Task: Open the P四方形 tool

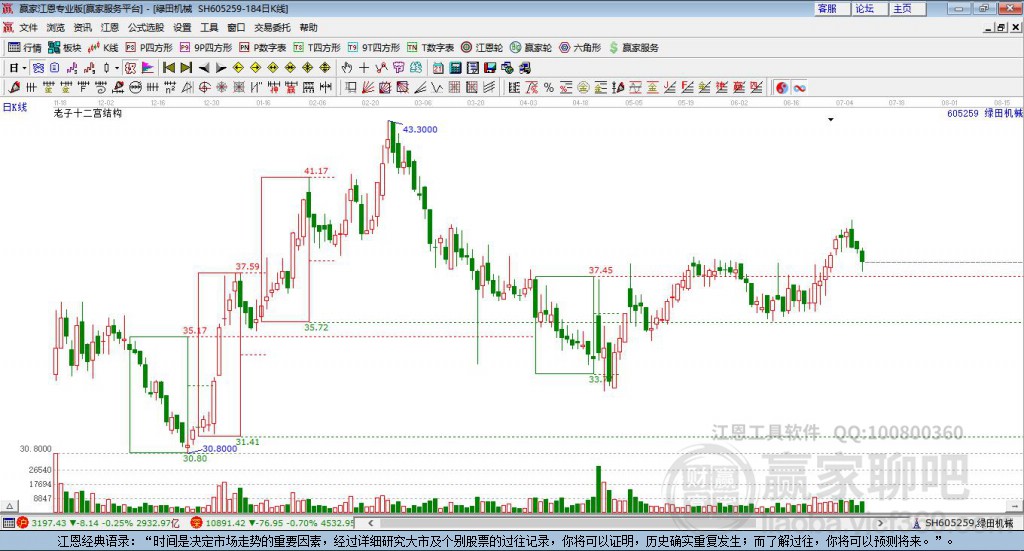Action: coord(149,48)
